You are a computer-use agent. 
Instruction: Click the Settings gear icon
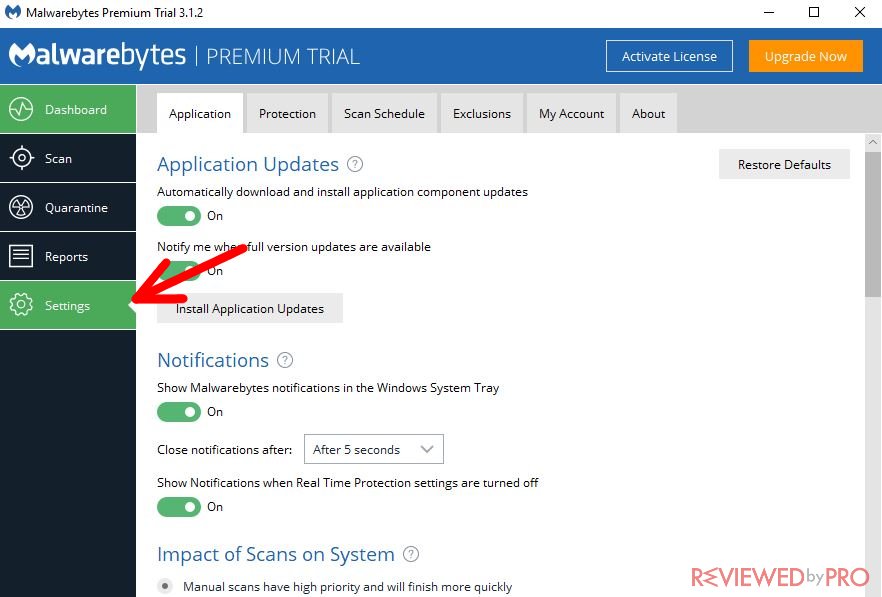point(21,305)
